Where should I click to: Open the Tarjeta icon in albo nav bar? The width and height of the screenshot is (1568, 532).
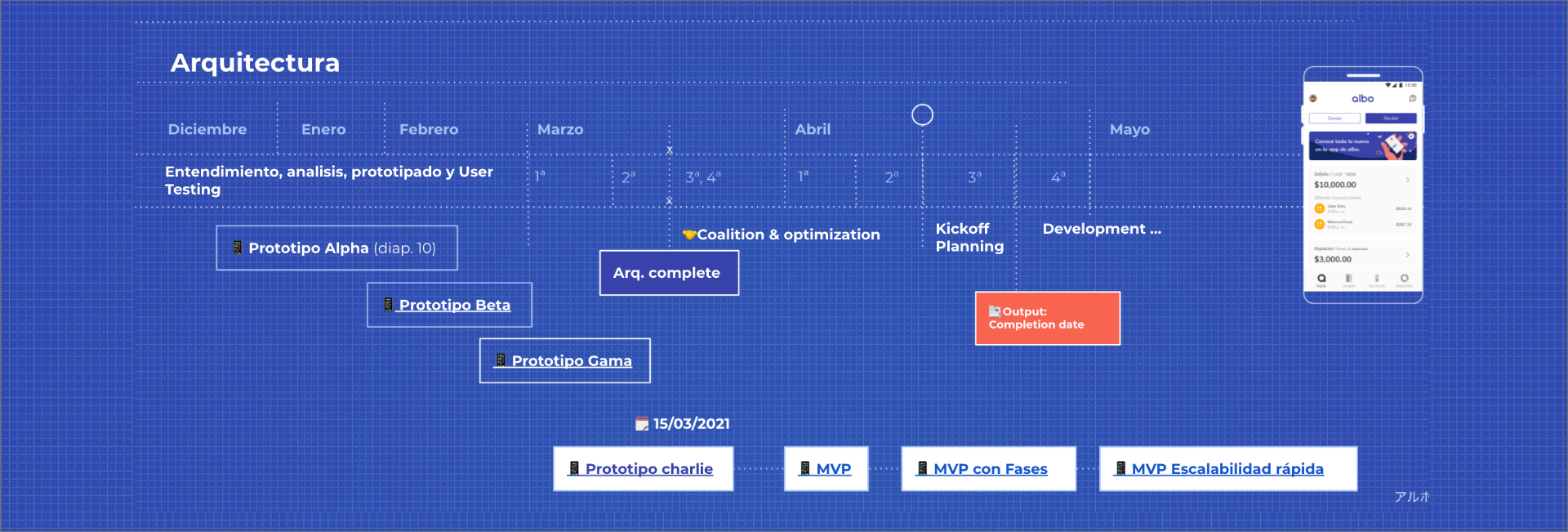(1348, 279)
